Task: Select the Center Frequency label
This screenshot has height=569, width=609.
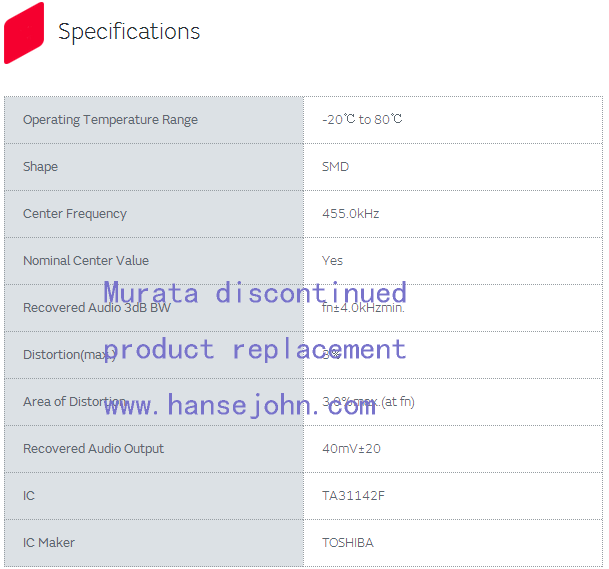Action: (x=75, y=214)
